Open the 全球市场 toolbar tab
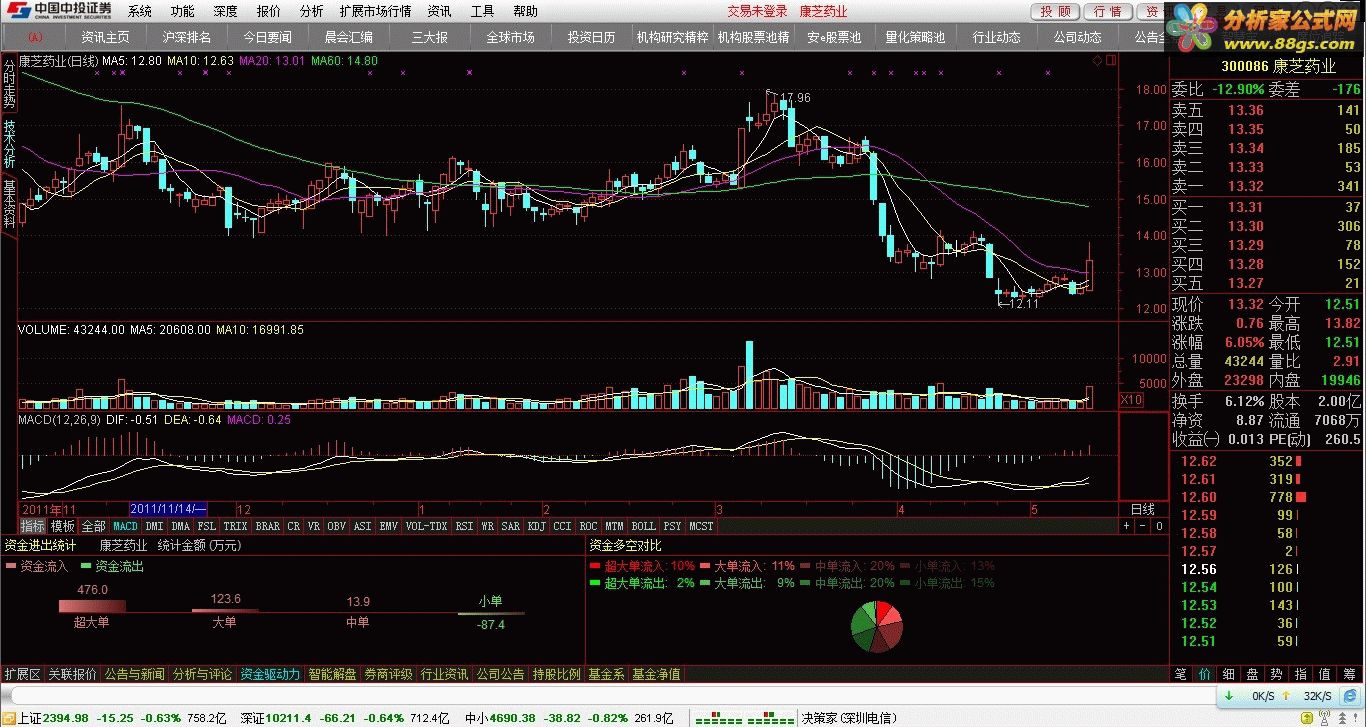 point(511,37)
